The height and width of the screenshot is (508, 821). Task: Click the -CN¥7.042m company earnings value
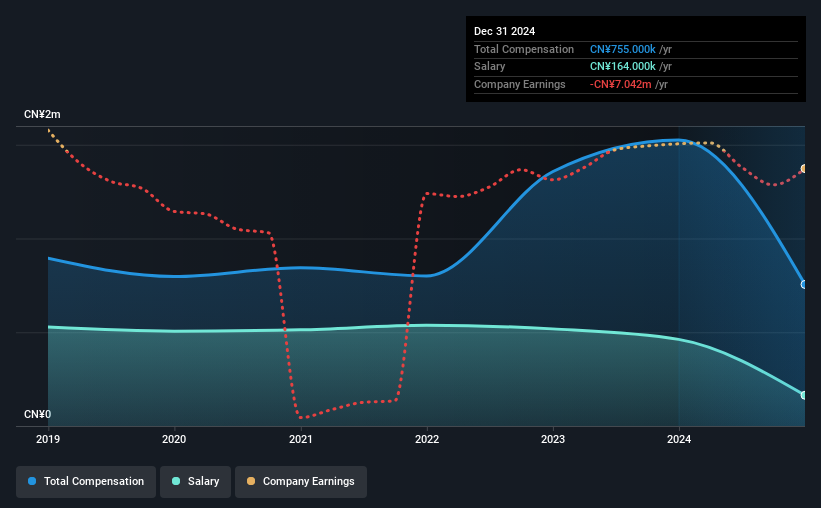pyautogui.click(x=620, y=84)
